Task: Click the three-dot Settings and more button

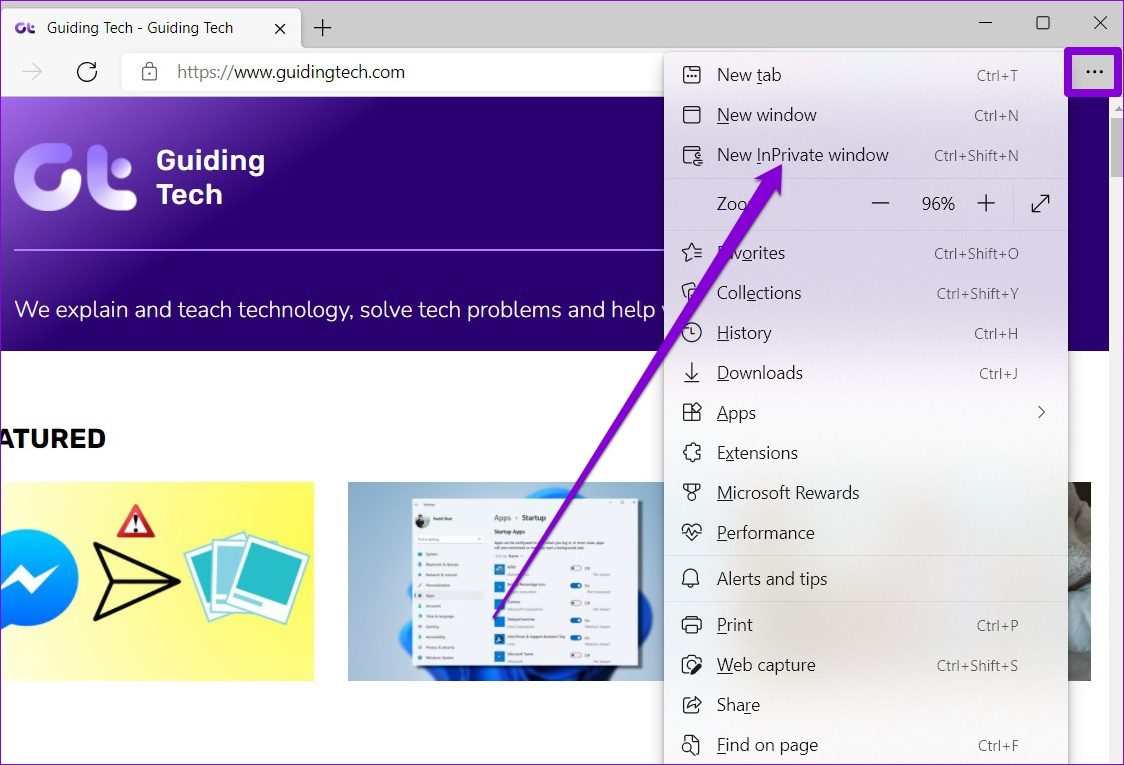Action: tap(1094, 72)
